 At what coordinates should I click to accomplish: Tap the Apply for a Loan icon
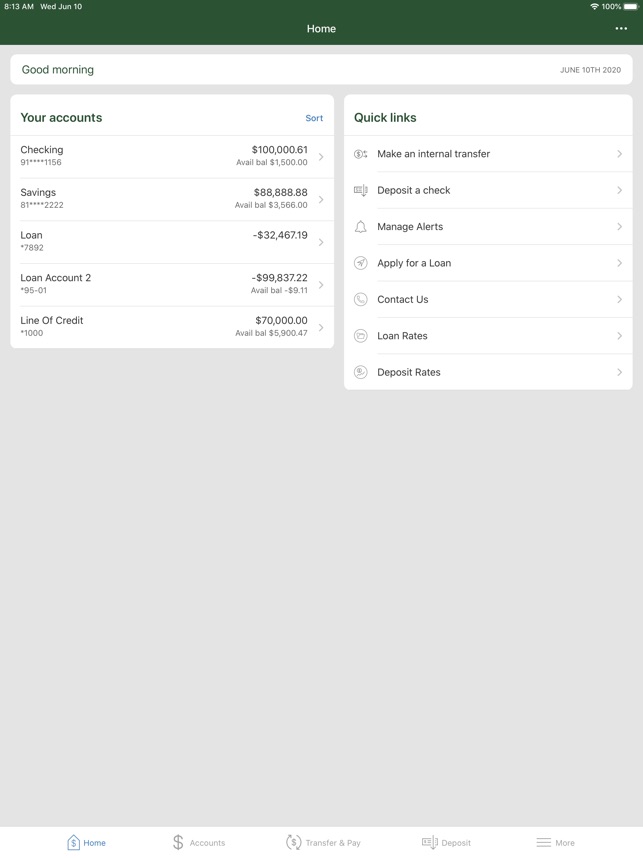(x=361, y=263)
